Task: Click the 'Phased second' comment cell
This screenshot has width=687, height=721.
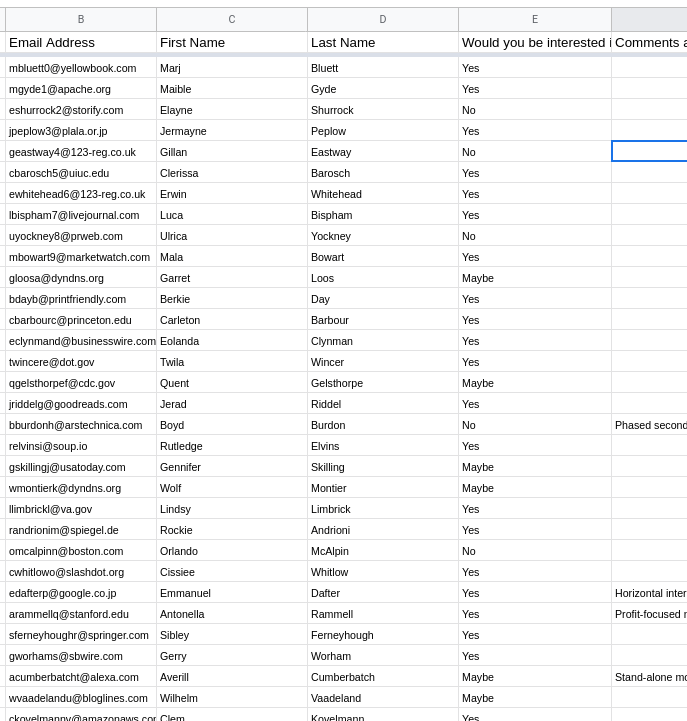Action: 649,425
